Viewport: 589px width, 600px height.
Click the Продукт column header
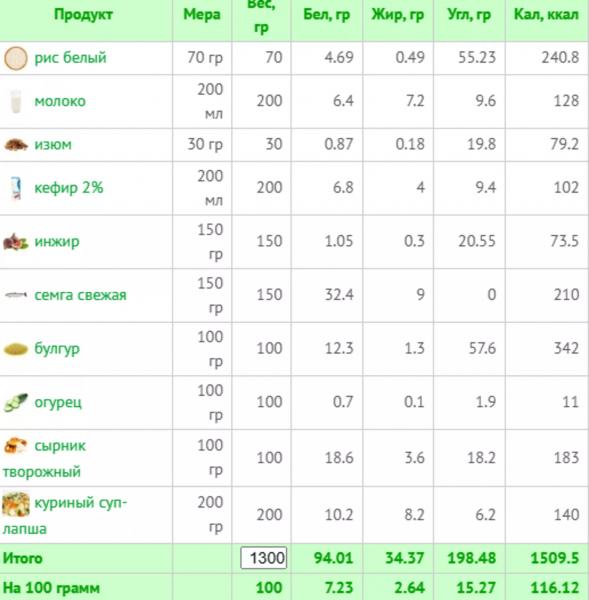coord(83,15)
